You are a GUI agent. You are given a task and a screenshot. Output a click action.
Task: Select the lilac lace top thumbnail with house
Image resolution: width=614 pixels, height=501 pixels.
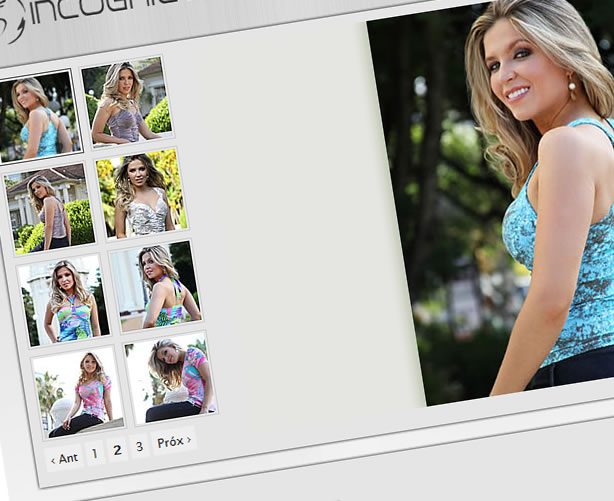pos(127,102)
